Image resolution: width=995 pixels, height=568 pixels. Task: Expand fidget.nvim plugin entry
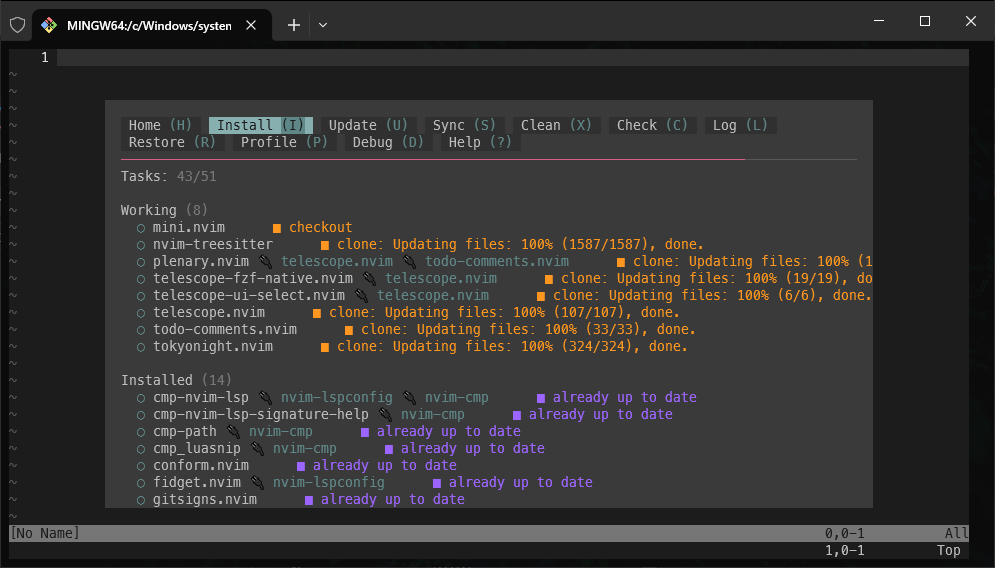click(197, 482)
